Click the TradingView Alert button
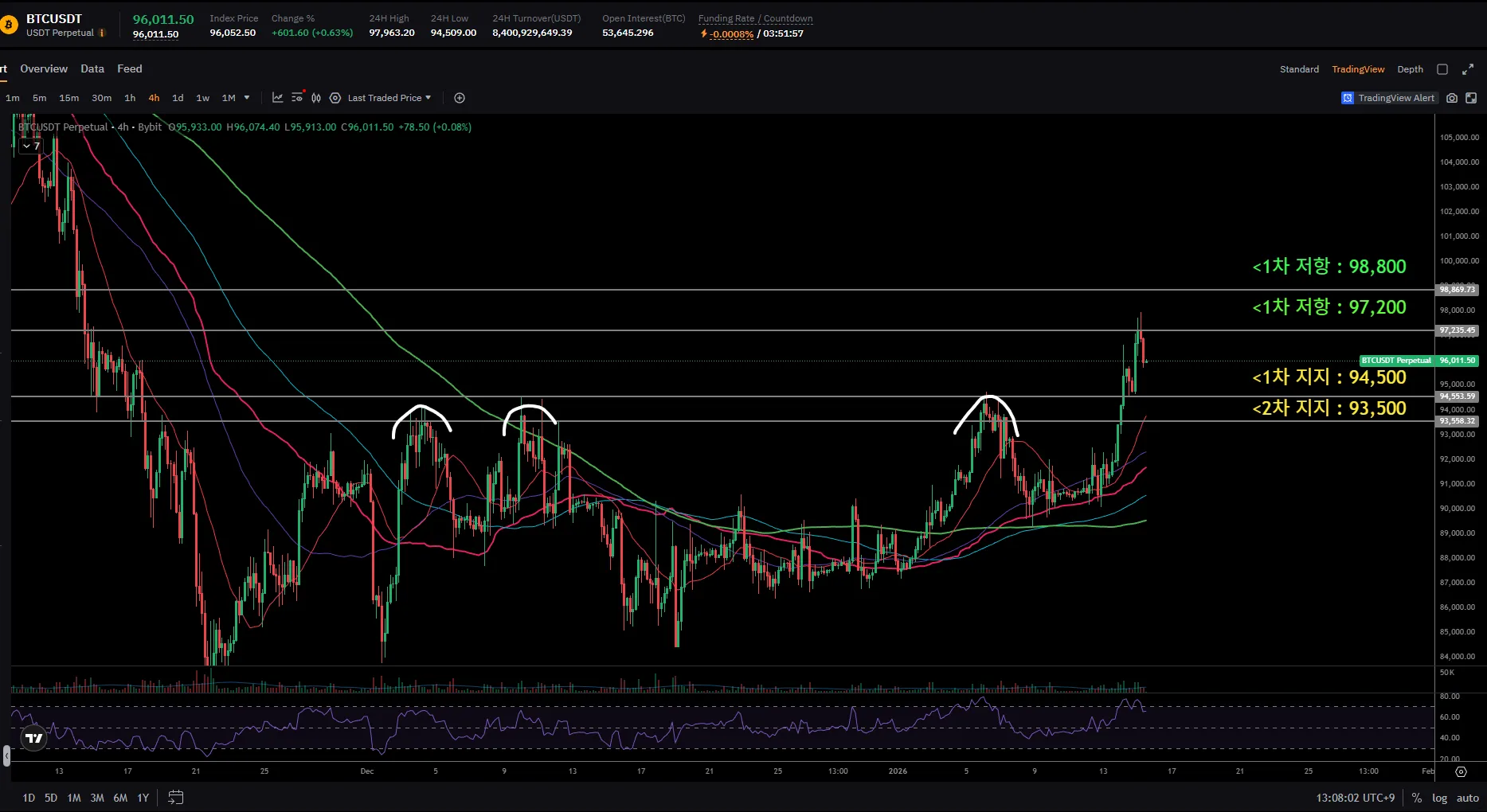The image size is (1487, 812). click(x=1388, y=98)
